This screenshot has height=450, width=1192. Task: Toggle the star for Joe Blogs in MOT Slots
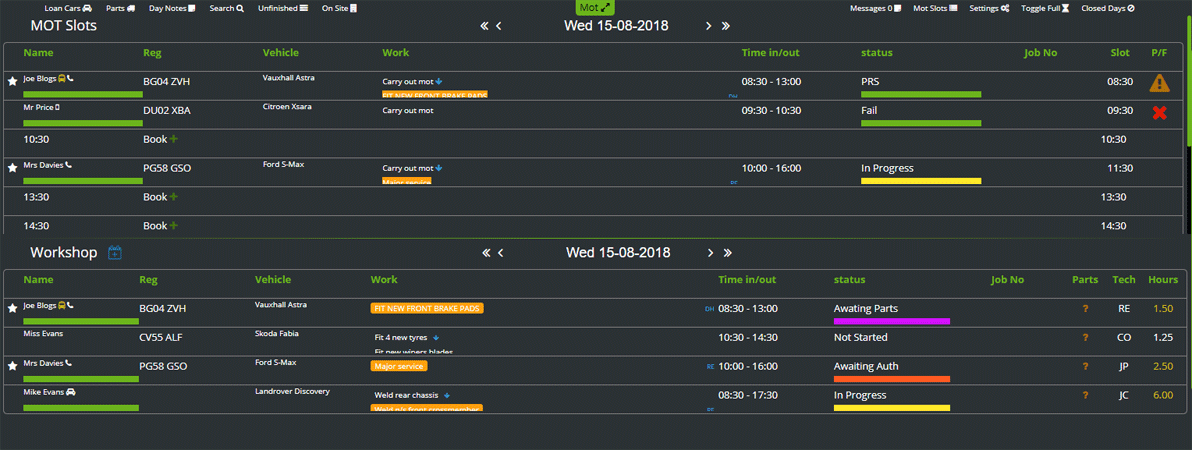coord(13,81)
